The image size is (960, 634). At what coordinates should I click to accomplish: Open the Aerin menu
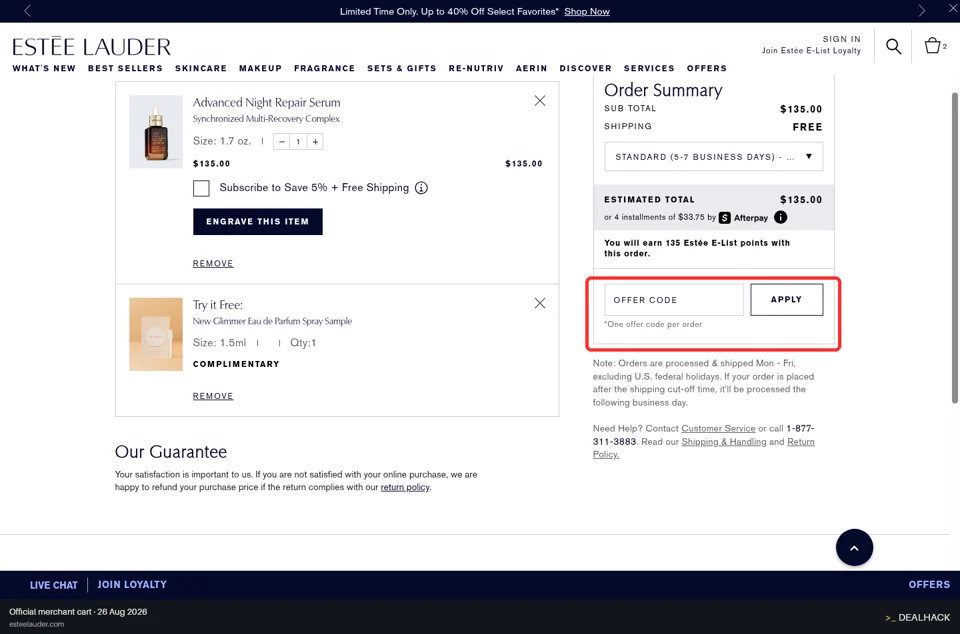tap(531, 69)
